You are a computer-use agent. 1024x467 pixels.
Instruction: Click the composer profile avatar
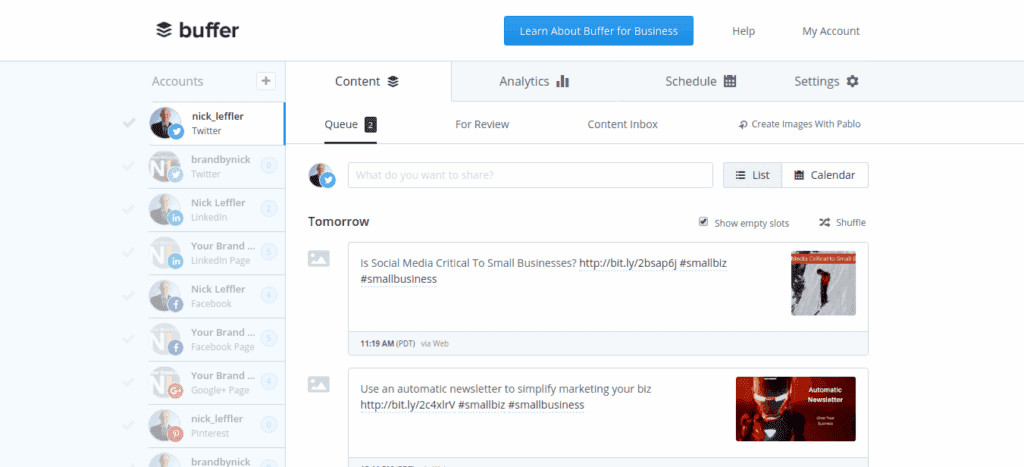(x=321, y=175)
